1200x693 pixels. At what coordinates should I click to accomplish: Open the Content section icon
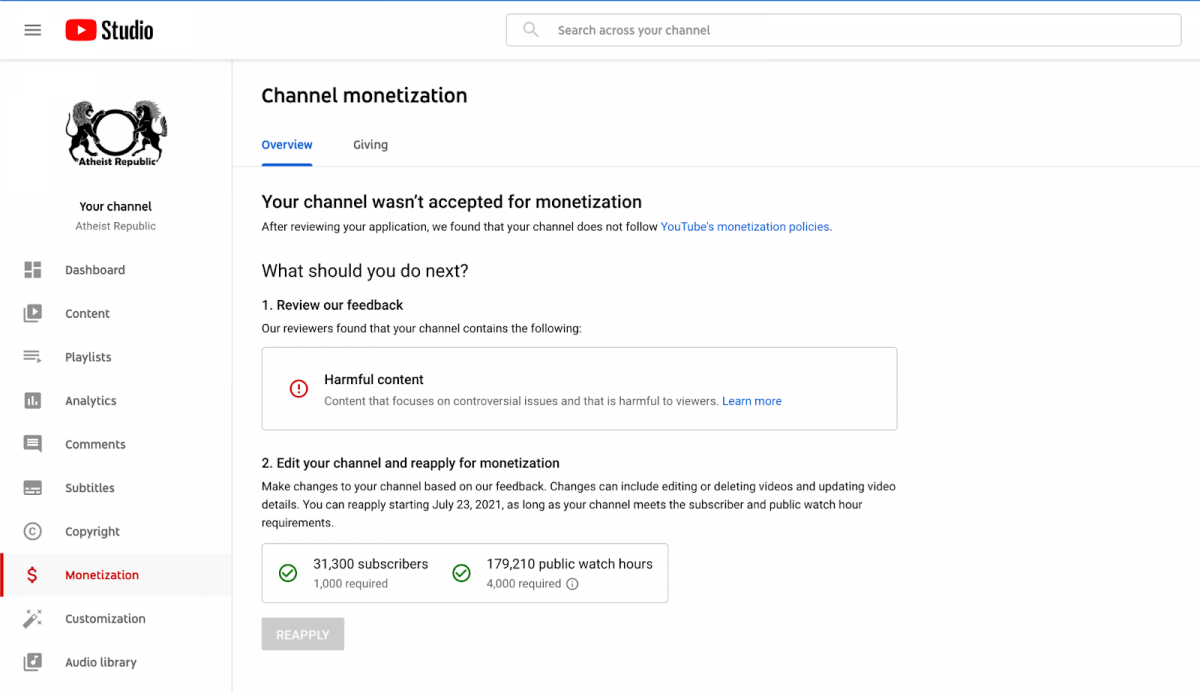33,313
